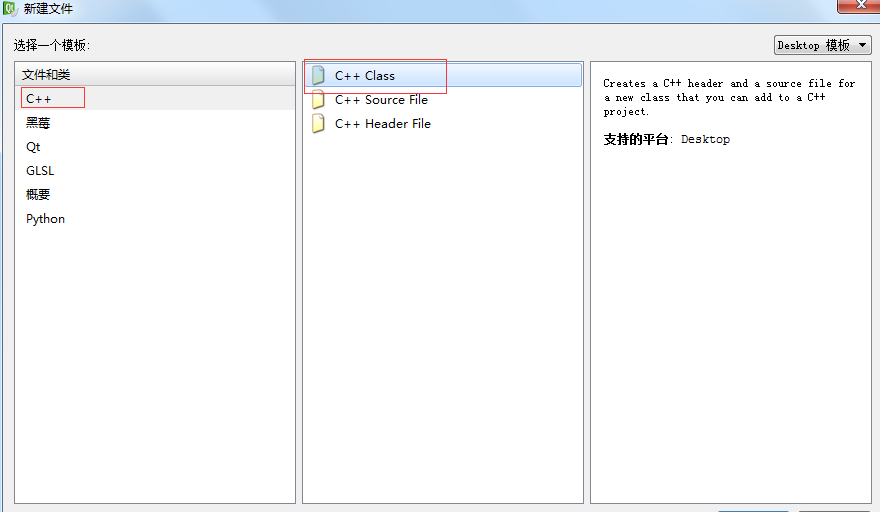Select the Python category
This screenshot has height=512, width=880.
pos(154,219)
